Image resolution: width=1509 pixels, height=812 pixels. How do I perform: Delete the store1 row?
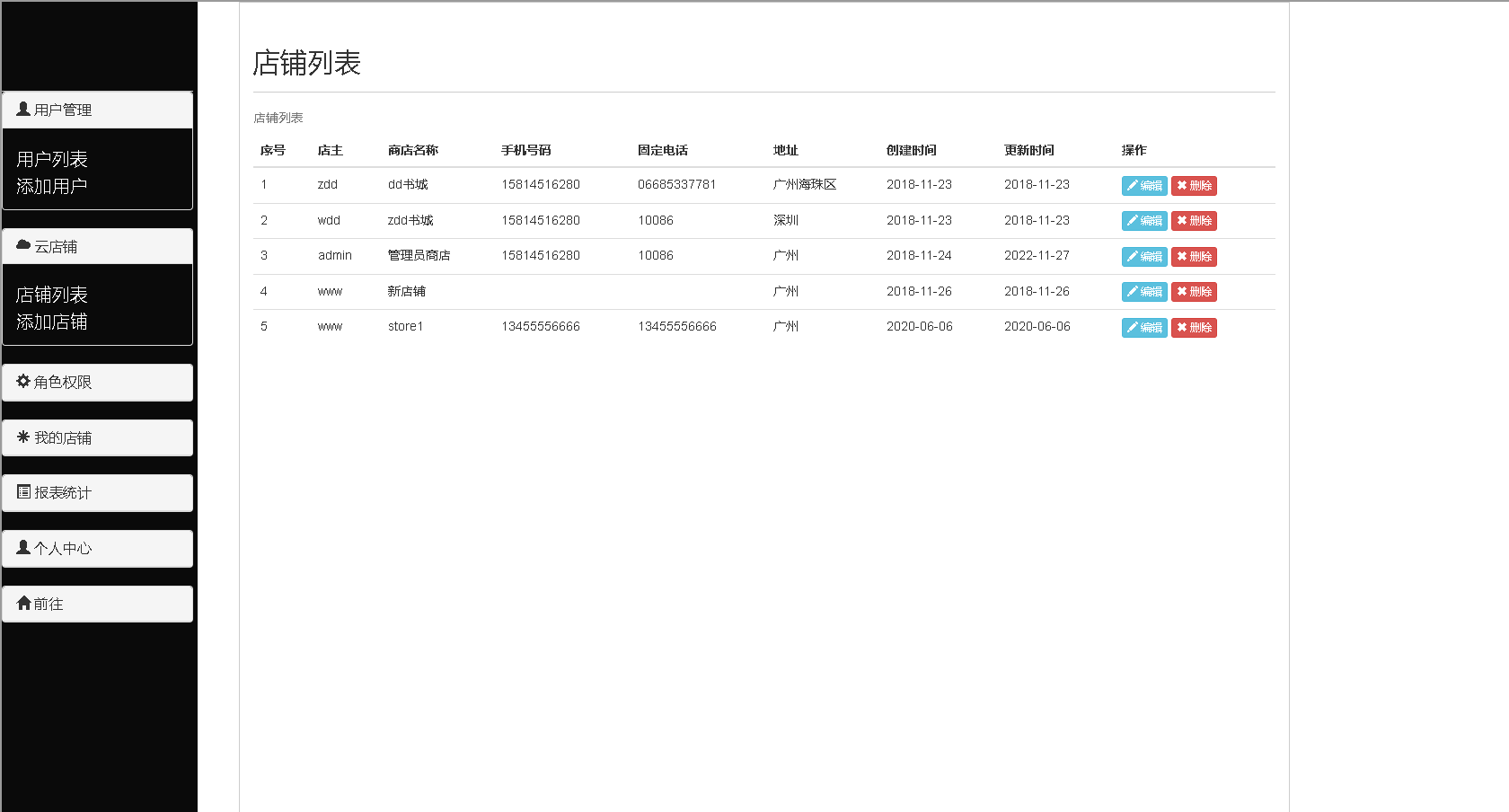click(1194, 327)
